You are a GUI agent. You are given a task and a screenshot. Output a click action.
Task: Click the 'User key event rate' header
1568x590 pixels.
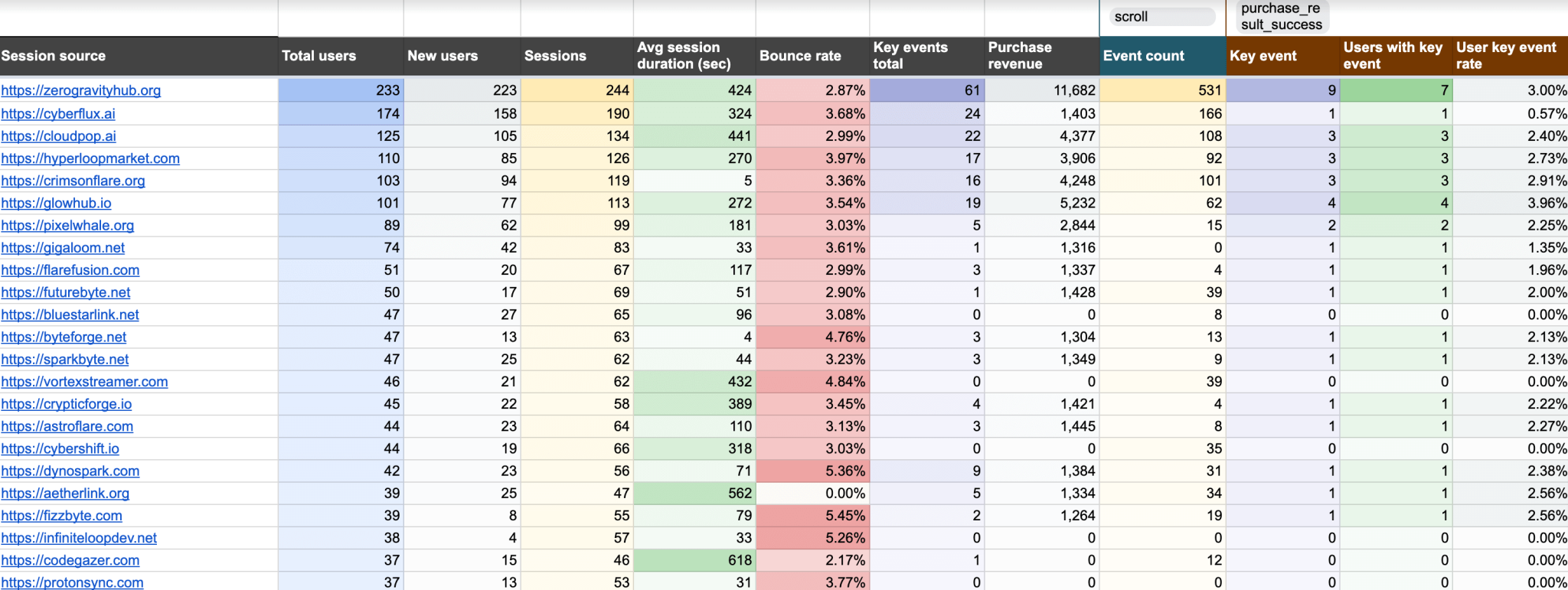click(x=1509, y=56)
